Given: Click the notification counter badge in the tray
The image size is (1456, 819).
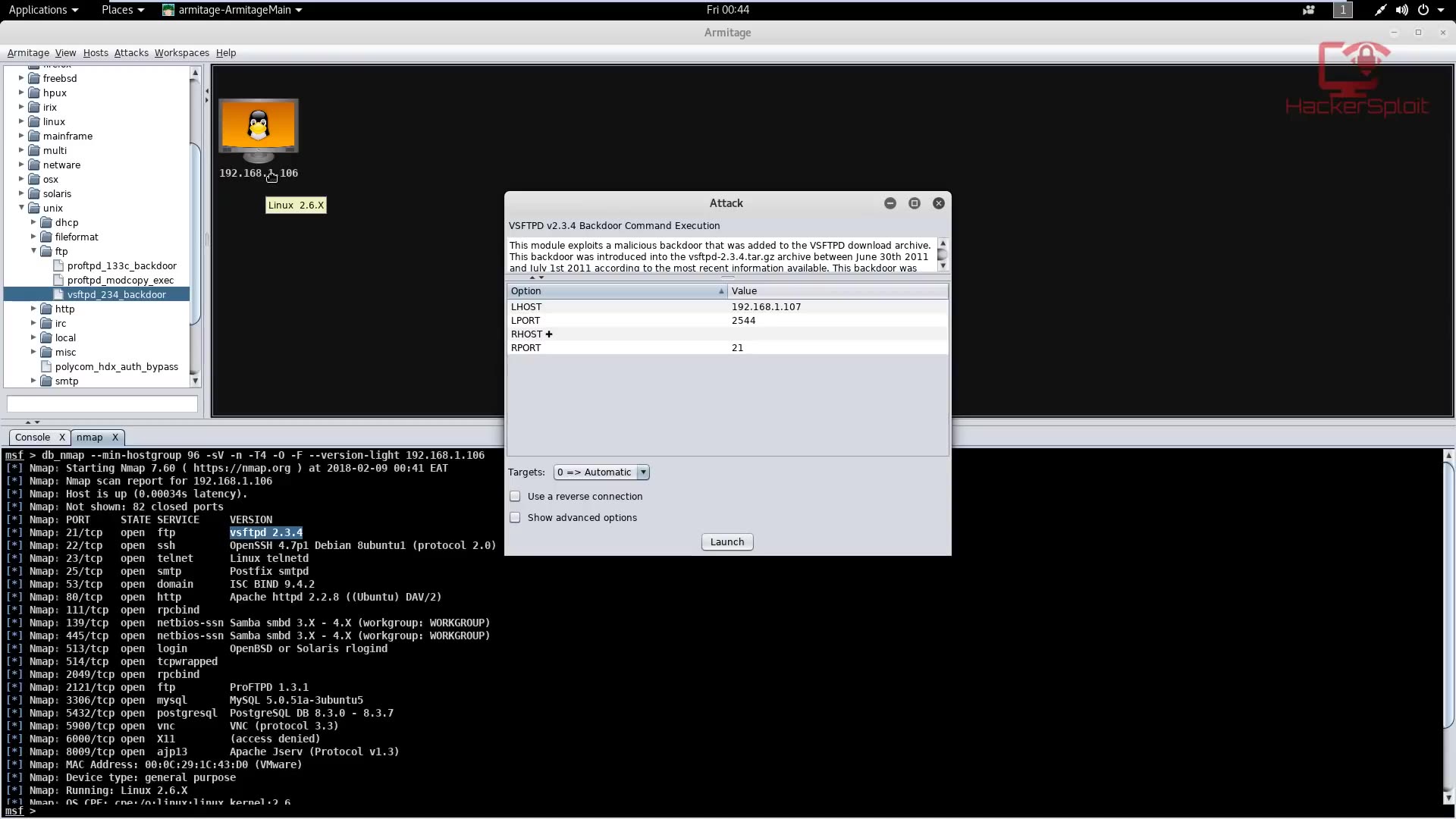Looking at the screenshot, I should click(1343, 10).
